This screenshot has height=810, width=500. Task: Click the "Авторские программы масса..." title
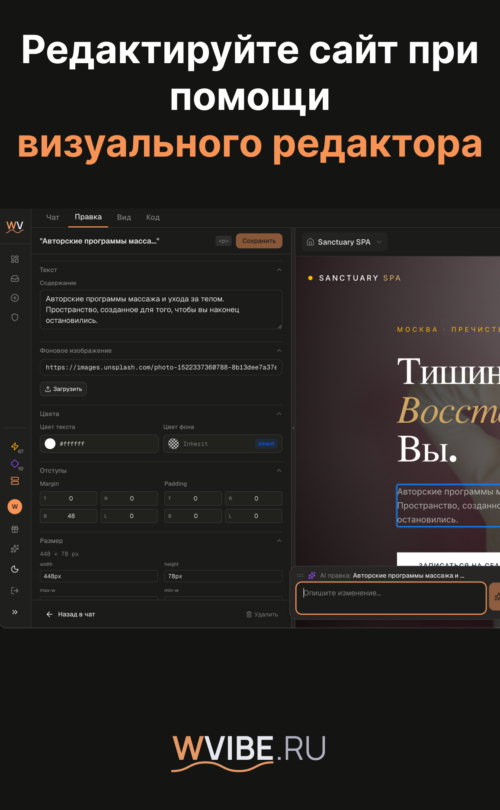click(100, 241)
